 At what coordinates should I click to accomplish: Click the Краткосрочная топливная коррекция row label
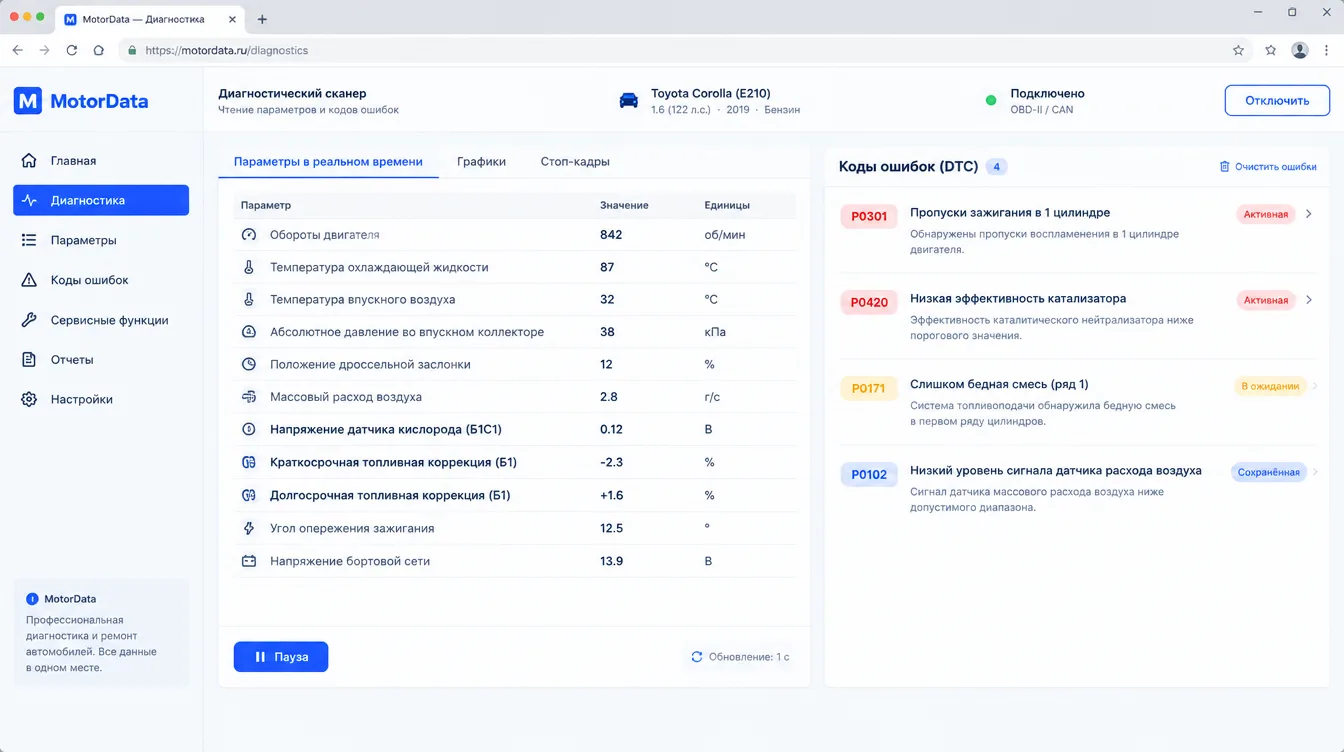point(393,463)
